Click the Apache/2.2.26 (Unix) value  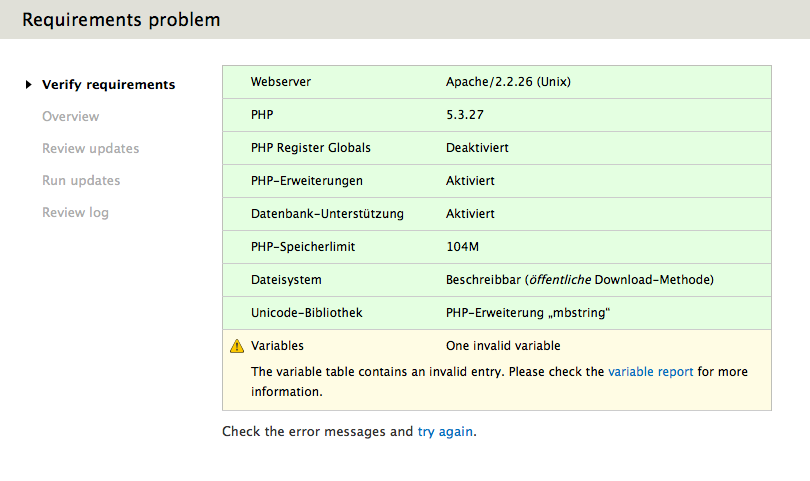pos(508,82)
